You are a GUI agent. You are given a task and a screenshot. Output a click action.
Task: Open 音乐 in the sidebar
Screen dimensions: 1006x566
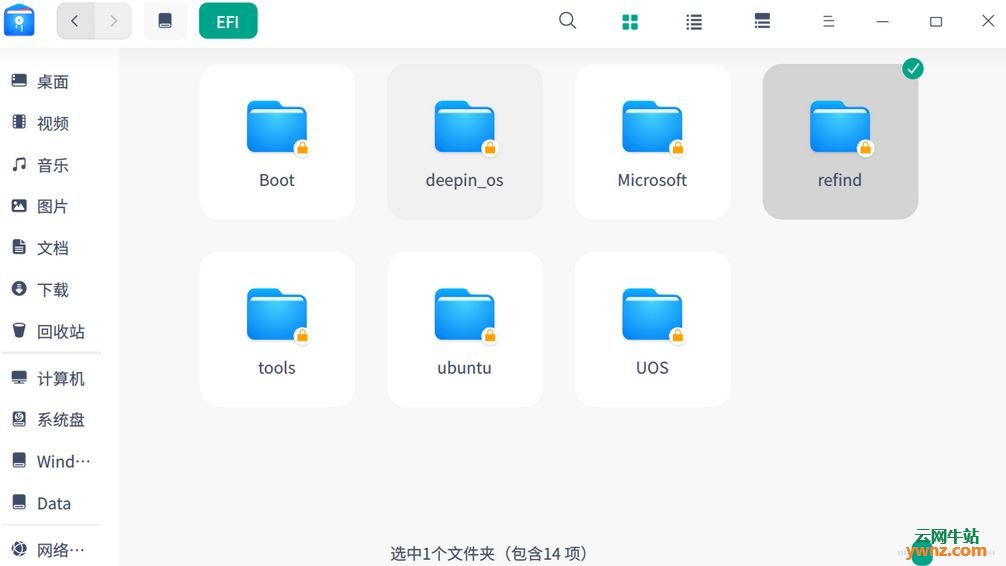point(51,165)
